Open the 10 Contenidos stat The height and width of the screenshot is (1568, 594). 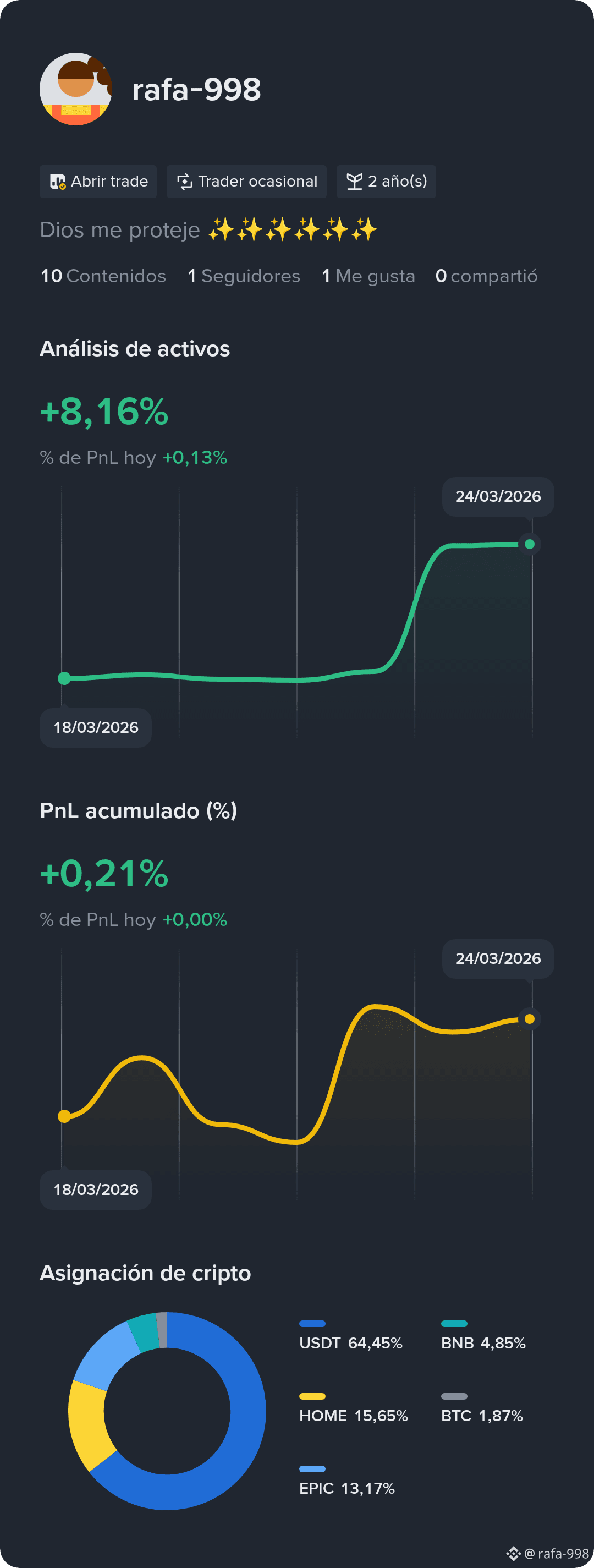103,276
